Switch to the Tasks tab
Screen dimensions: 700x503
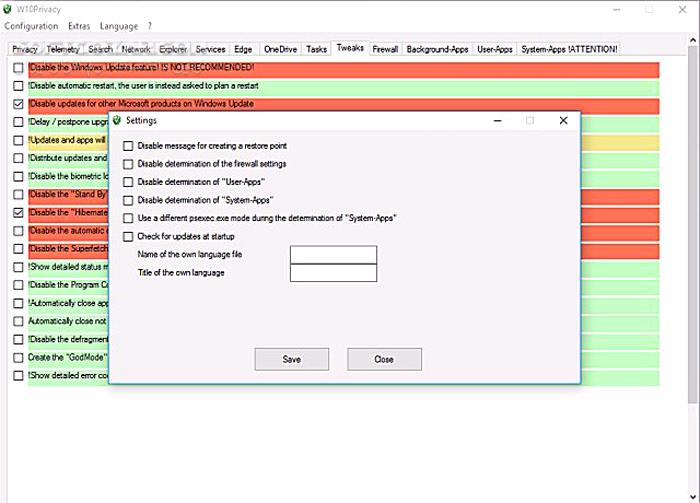[x=317, y=50]
